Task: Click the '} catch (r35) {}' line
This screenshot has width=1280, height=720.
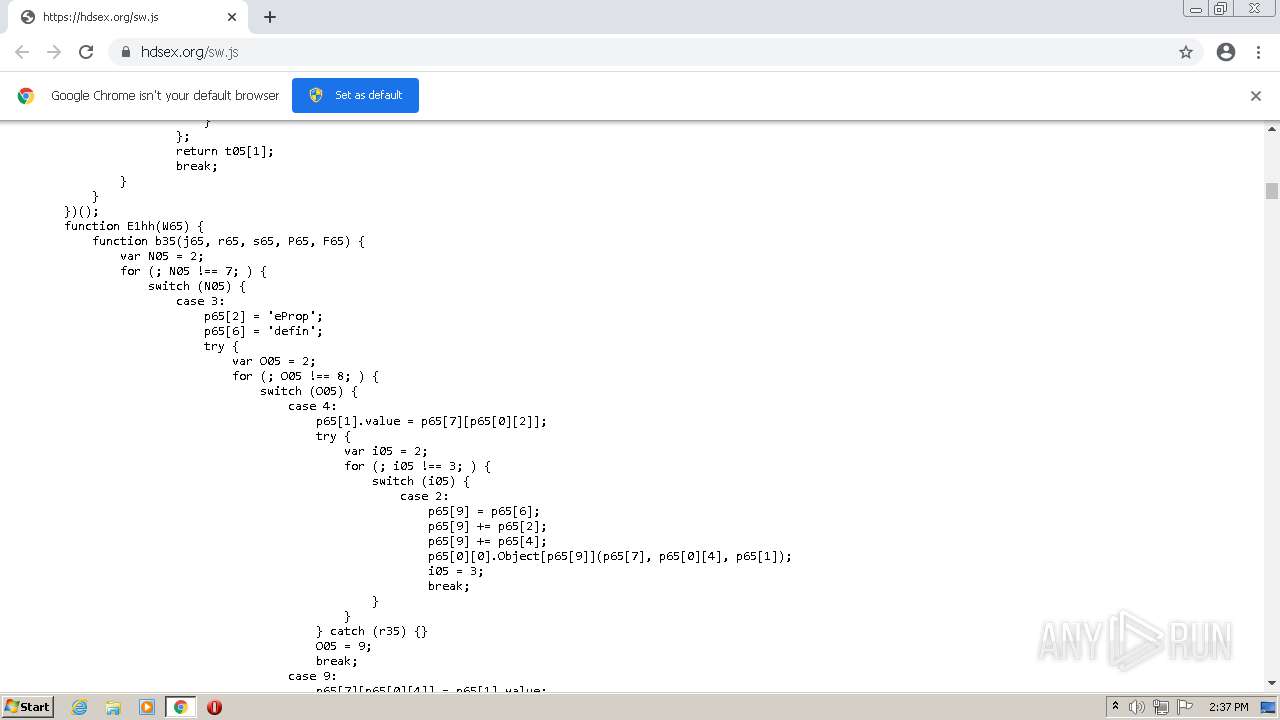Action: click(372, 631)
